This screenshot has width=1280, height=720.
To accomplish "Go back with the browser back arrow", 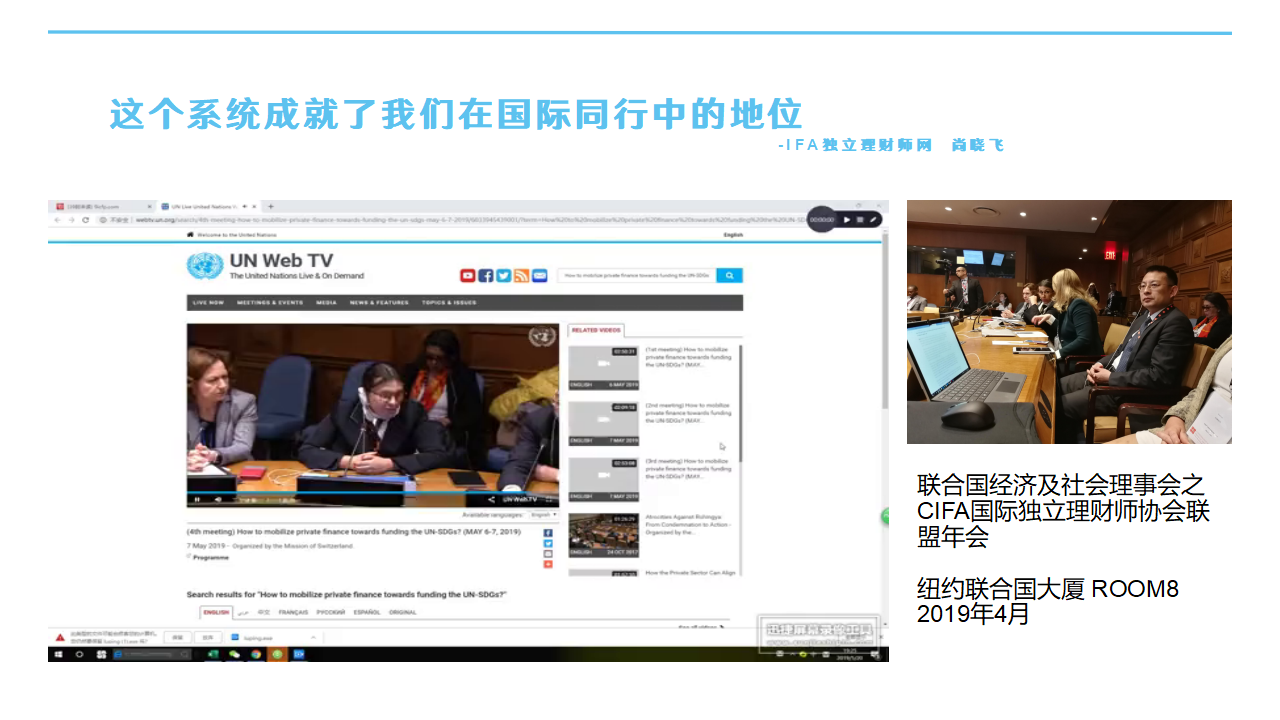I will point(57,219).
